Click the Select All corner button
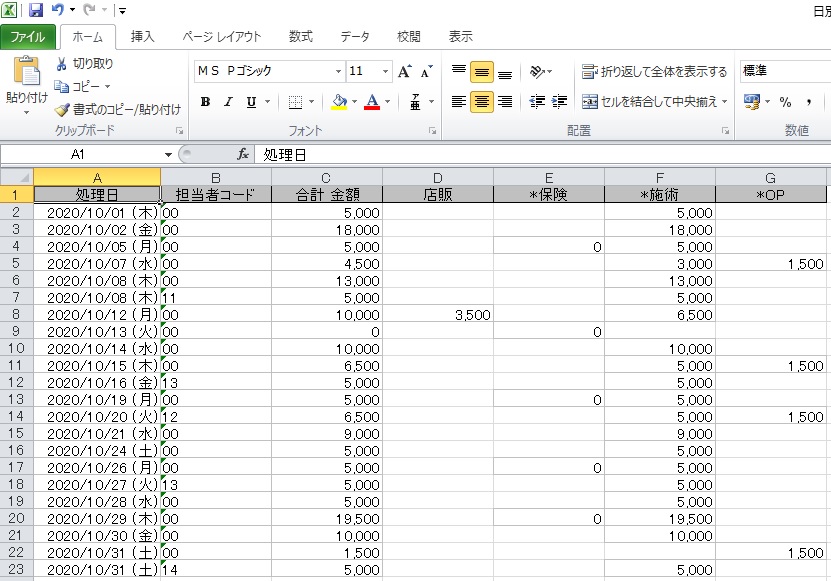The width and height of the screenshot is (831, 581). tap(16, 177)
